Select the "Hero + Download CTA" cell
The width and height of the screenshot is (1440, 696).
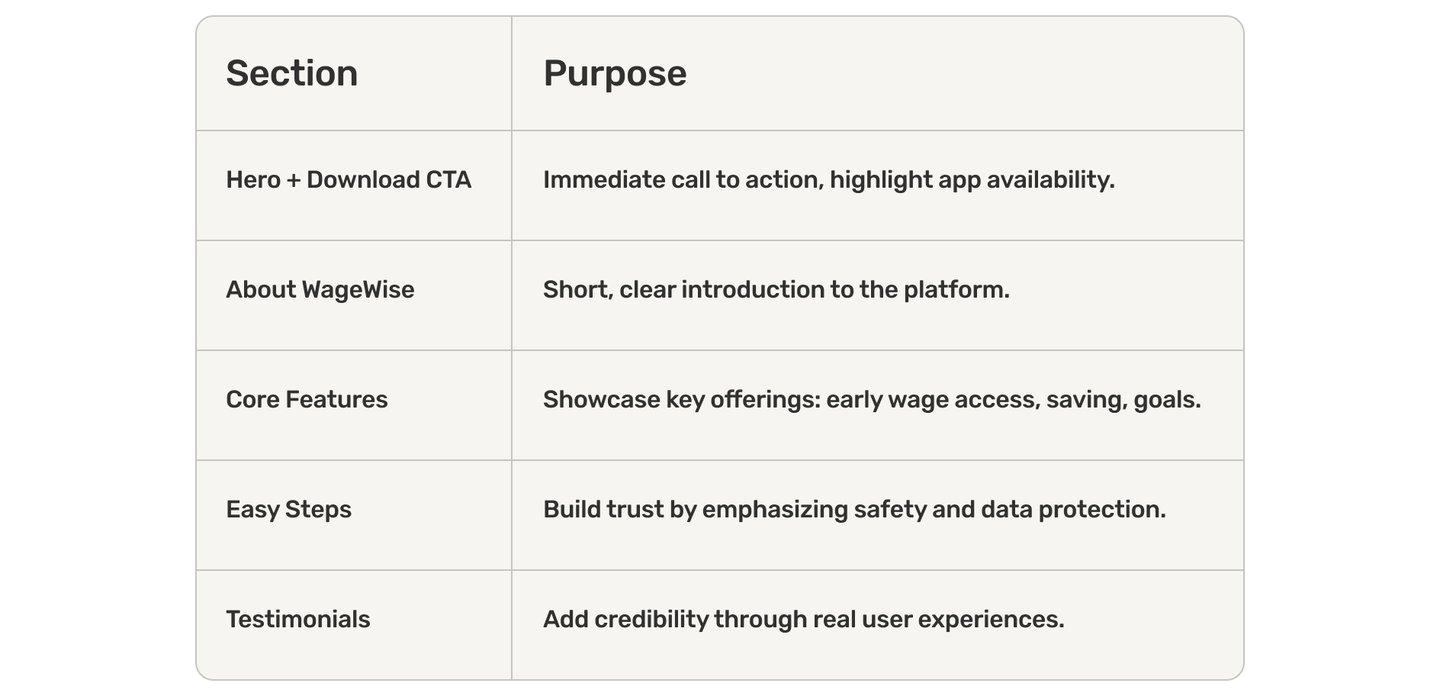[348, 180]
